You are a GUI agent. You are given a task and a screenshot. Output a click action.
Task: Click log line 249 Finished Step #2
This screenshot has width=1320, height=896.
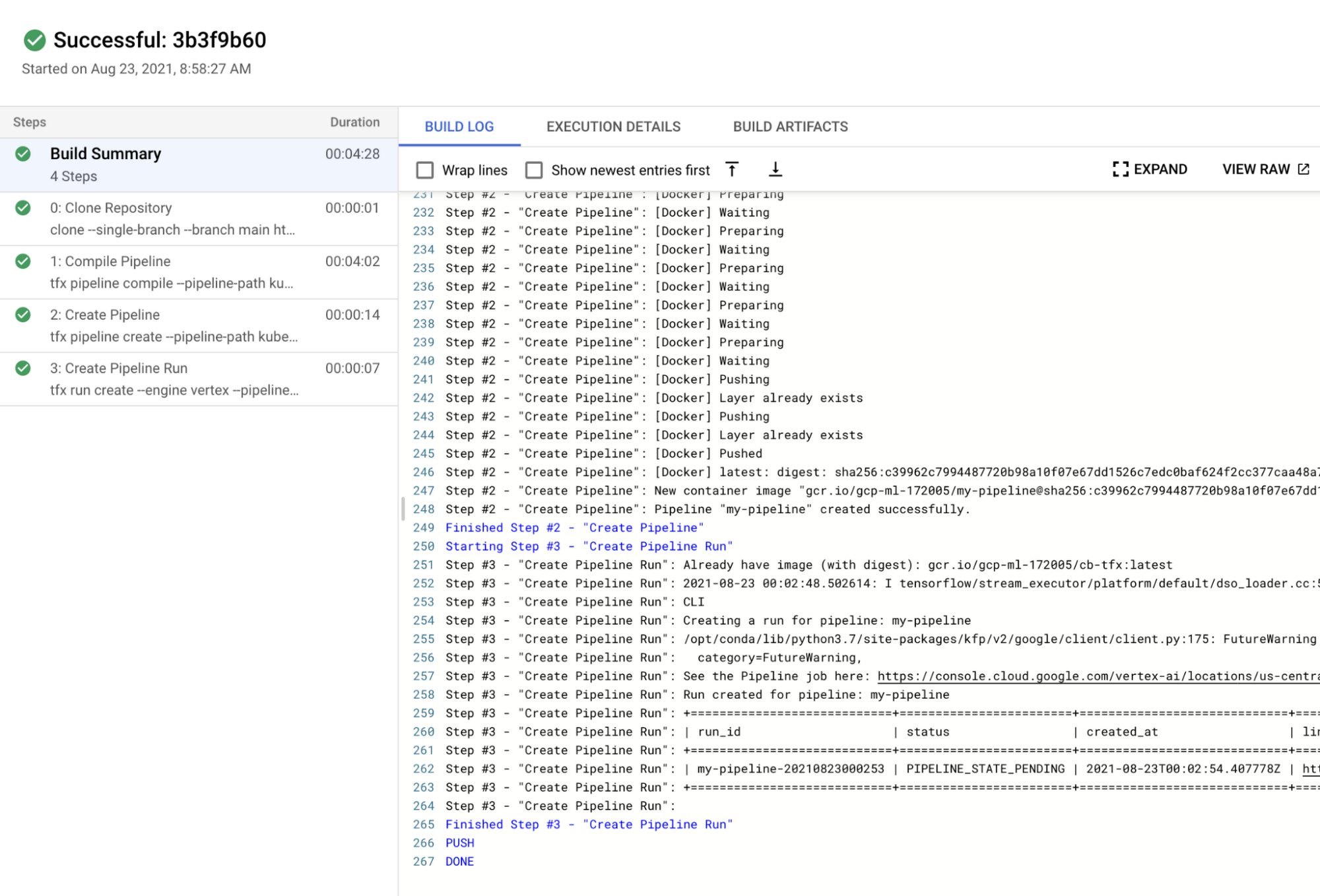[574, 528]
